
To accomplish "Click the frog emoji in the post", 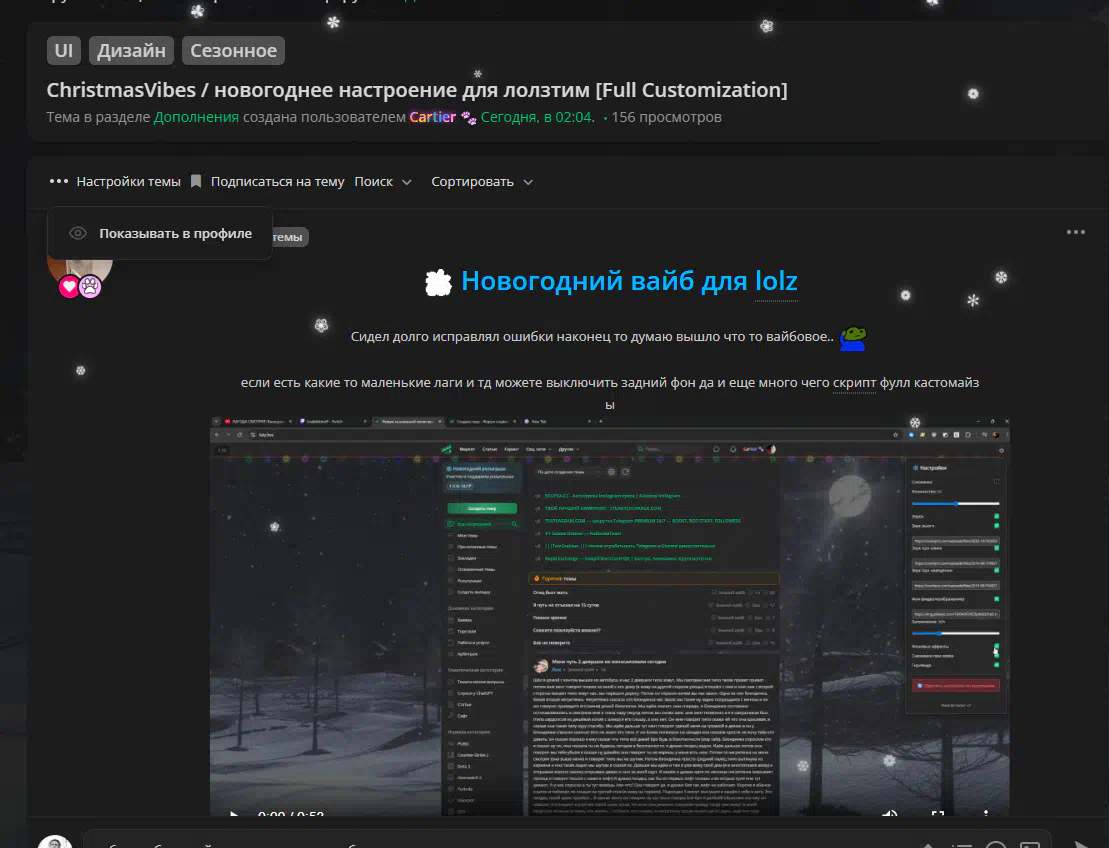I will pyautogui.click(x=852, y=338).
